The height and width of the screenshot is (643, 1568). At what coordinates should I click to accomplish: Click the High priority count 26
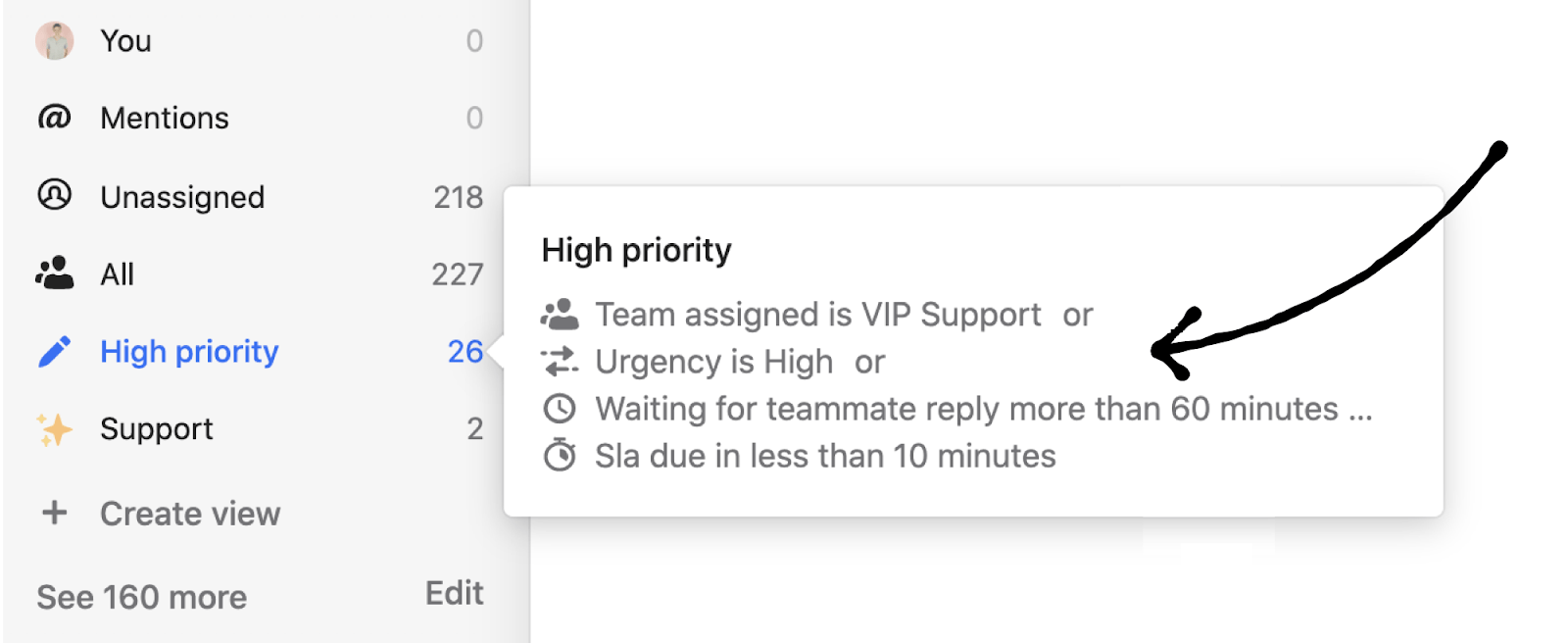465,352
